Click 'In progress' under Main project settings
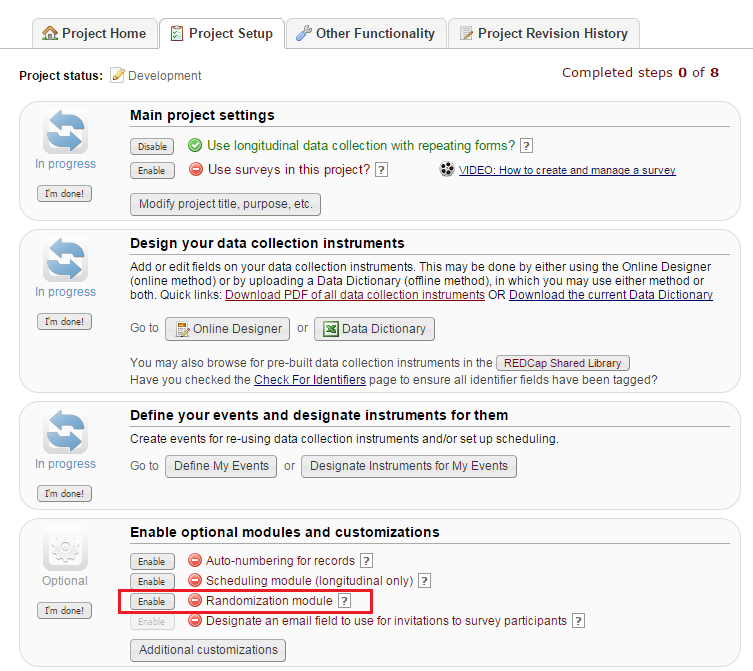The height and width of the screenshot is (671, 753). pos(65,164)
